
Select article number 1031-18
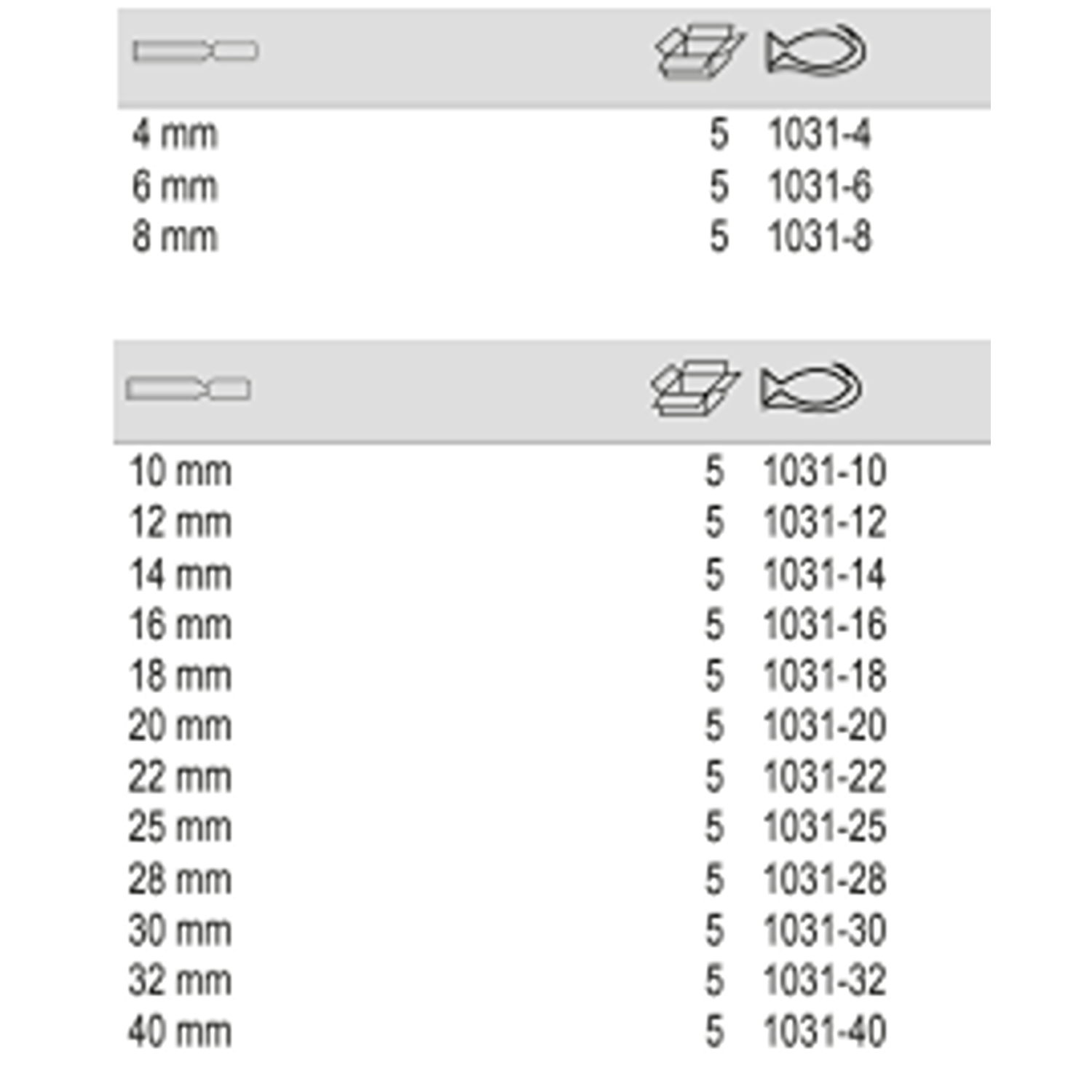point(824,676)
